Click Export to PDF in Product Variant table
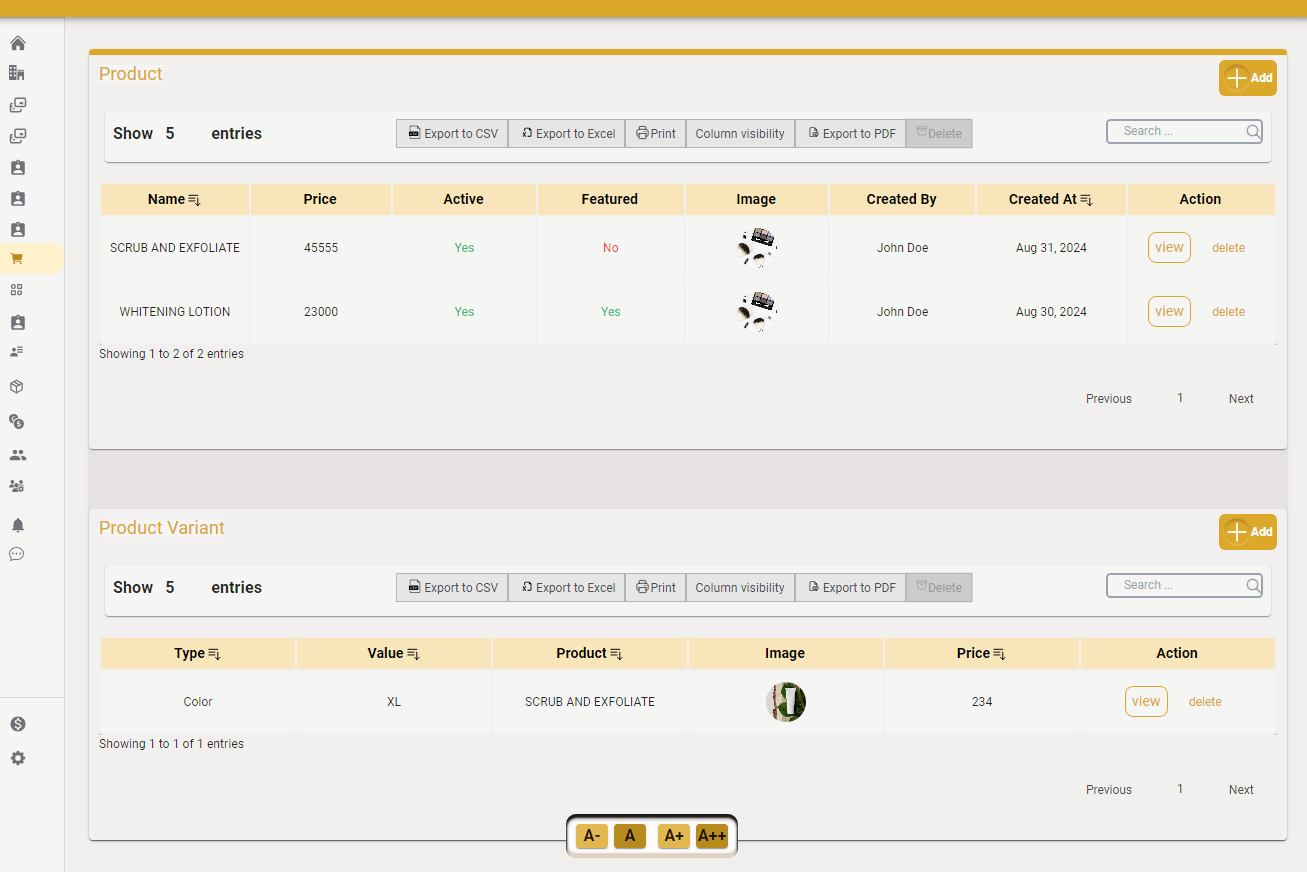Screen dimensions: 1307x872 click(850, 587)
